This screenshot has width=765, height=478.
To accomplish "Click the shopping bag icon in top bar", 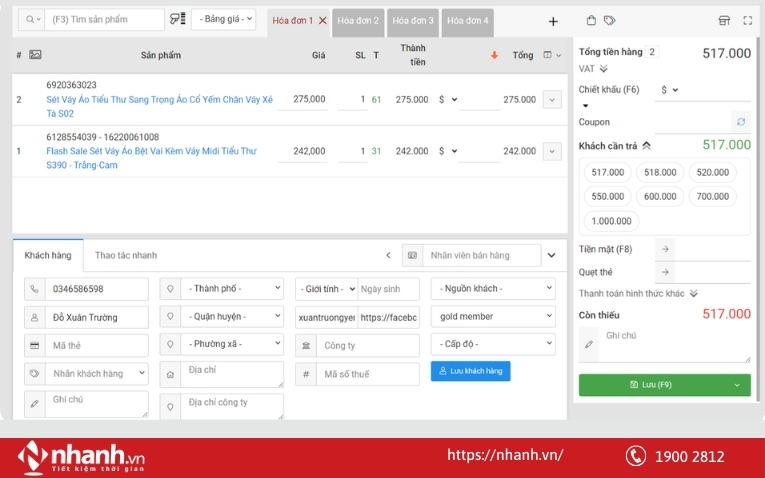I will pos(591,20).
